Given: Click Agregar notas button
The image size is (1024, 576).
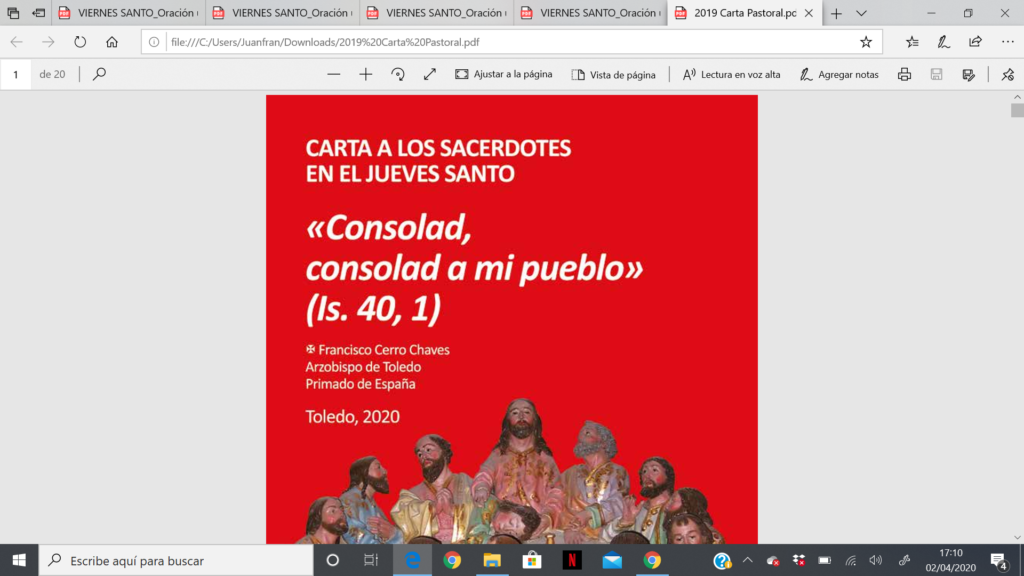Looking at the screenshot, I should tap(839, 74).
